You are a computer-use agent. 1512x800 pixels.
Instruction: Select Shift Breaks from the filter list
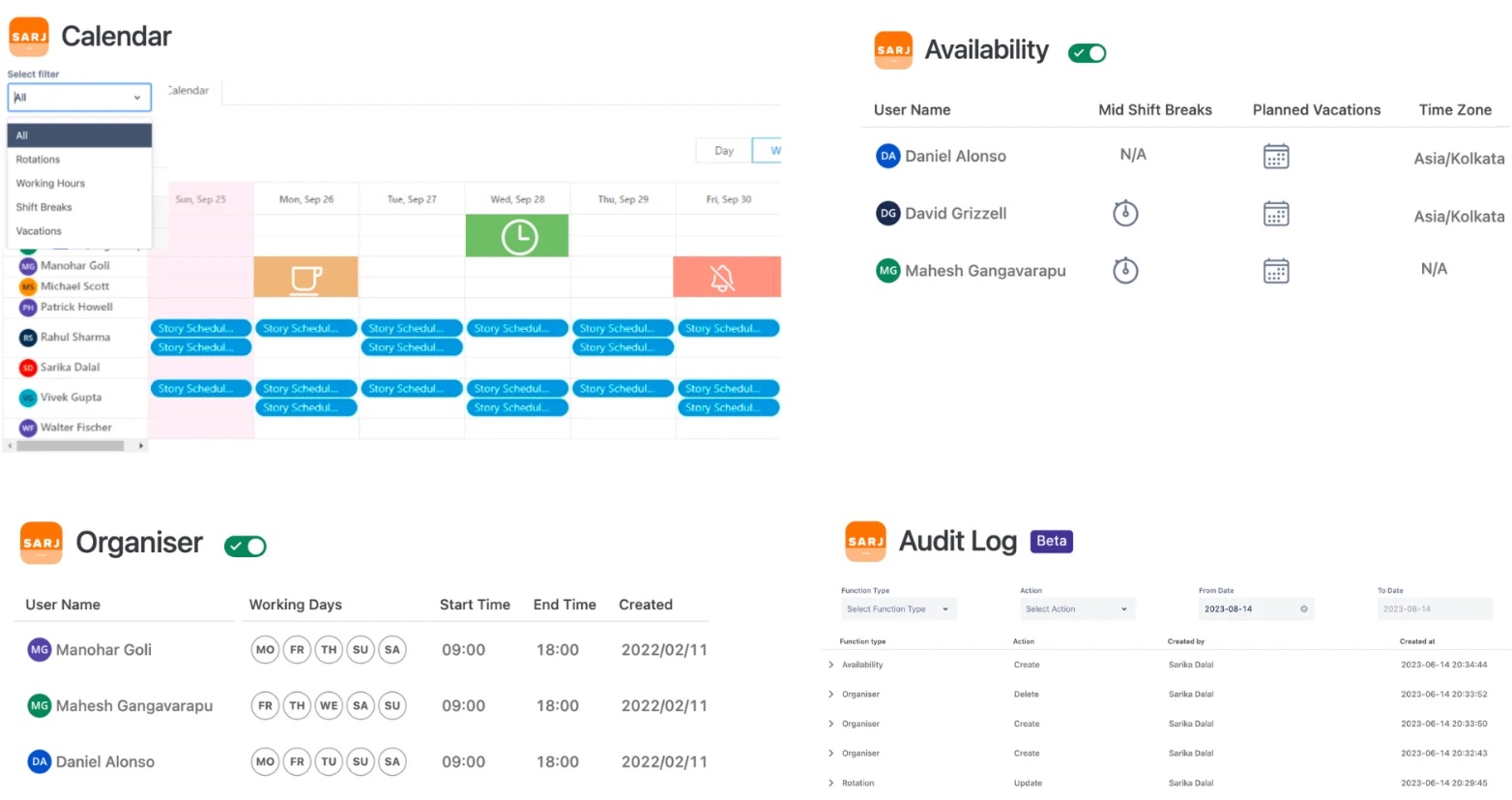coord(79,208)
